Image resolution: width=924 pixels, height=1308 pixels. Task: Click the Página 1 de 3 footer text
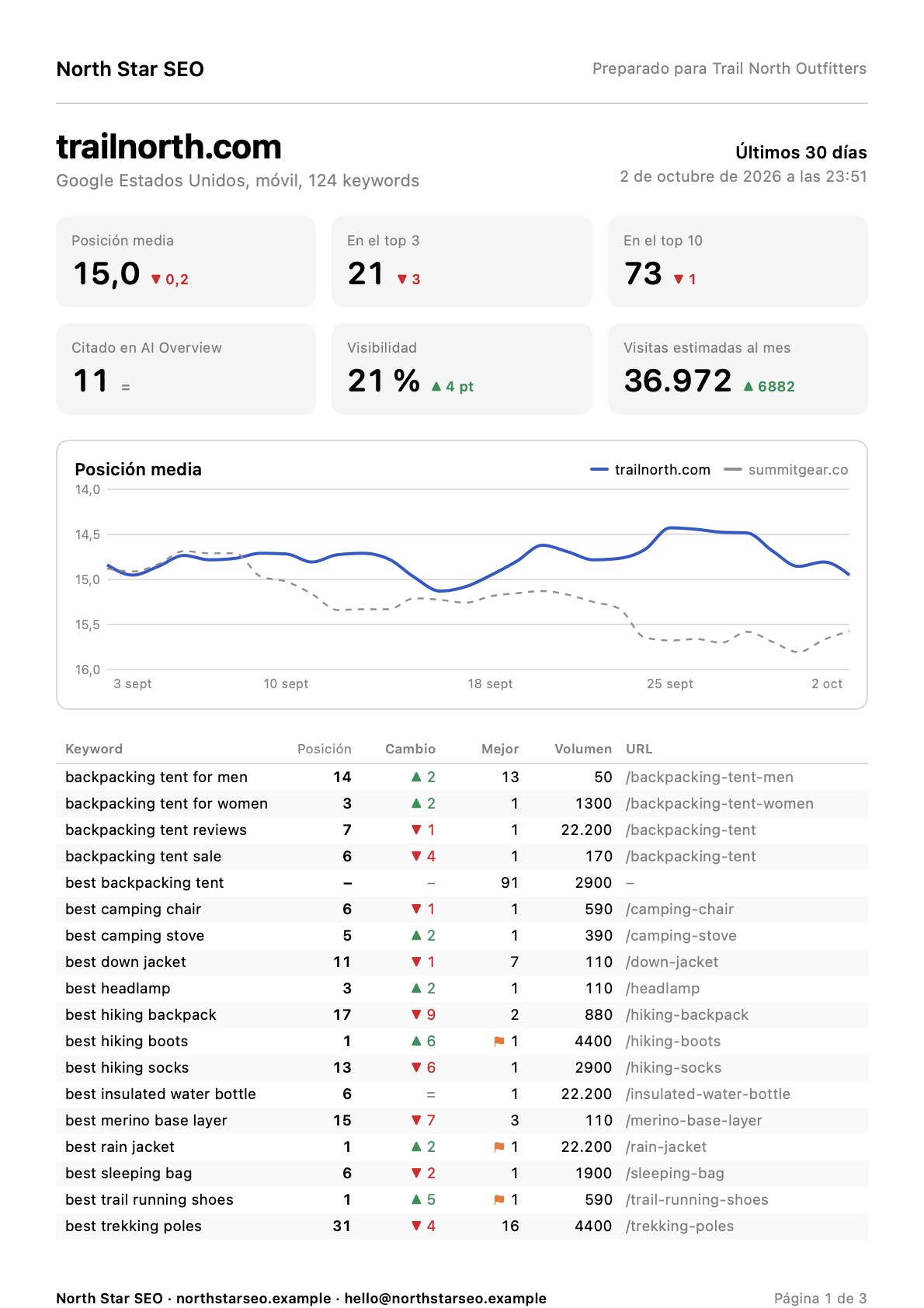821,1299
